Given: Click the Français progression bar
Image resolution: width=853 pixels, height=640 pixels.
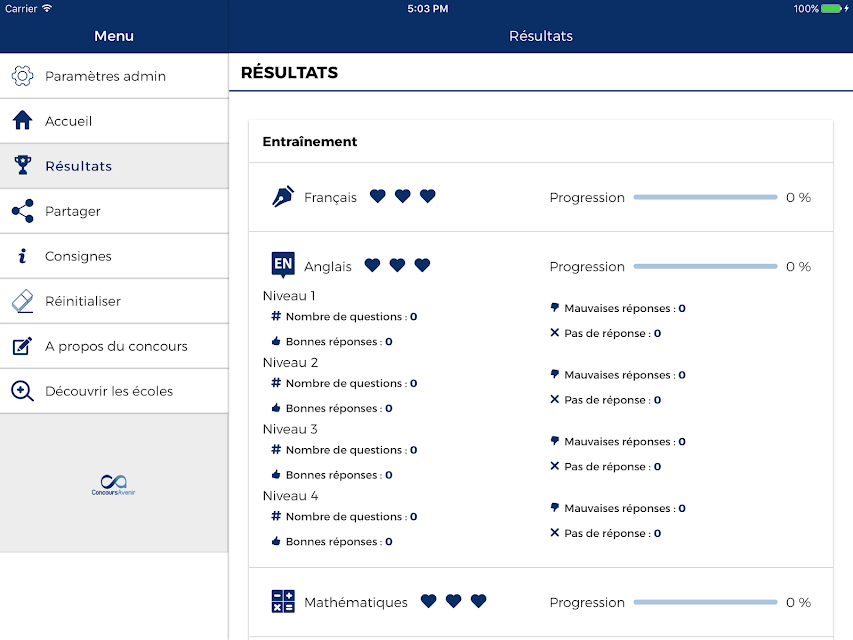Looking at the screenshot, I should point(705,197).
